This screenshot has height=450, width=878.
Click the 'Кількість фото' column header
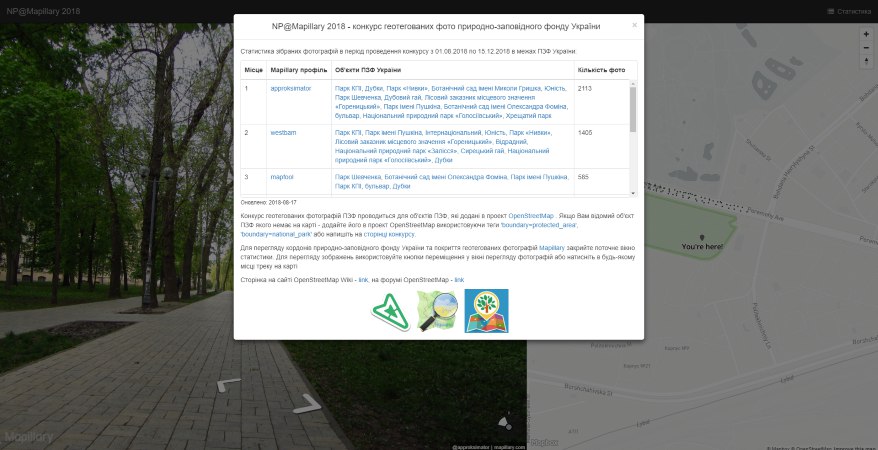click(601, 70)
